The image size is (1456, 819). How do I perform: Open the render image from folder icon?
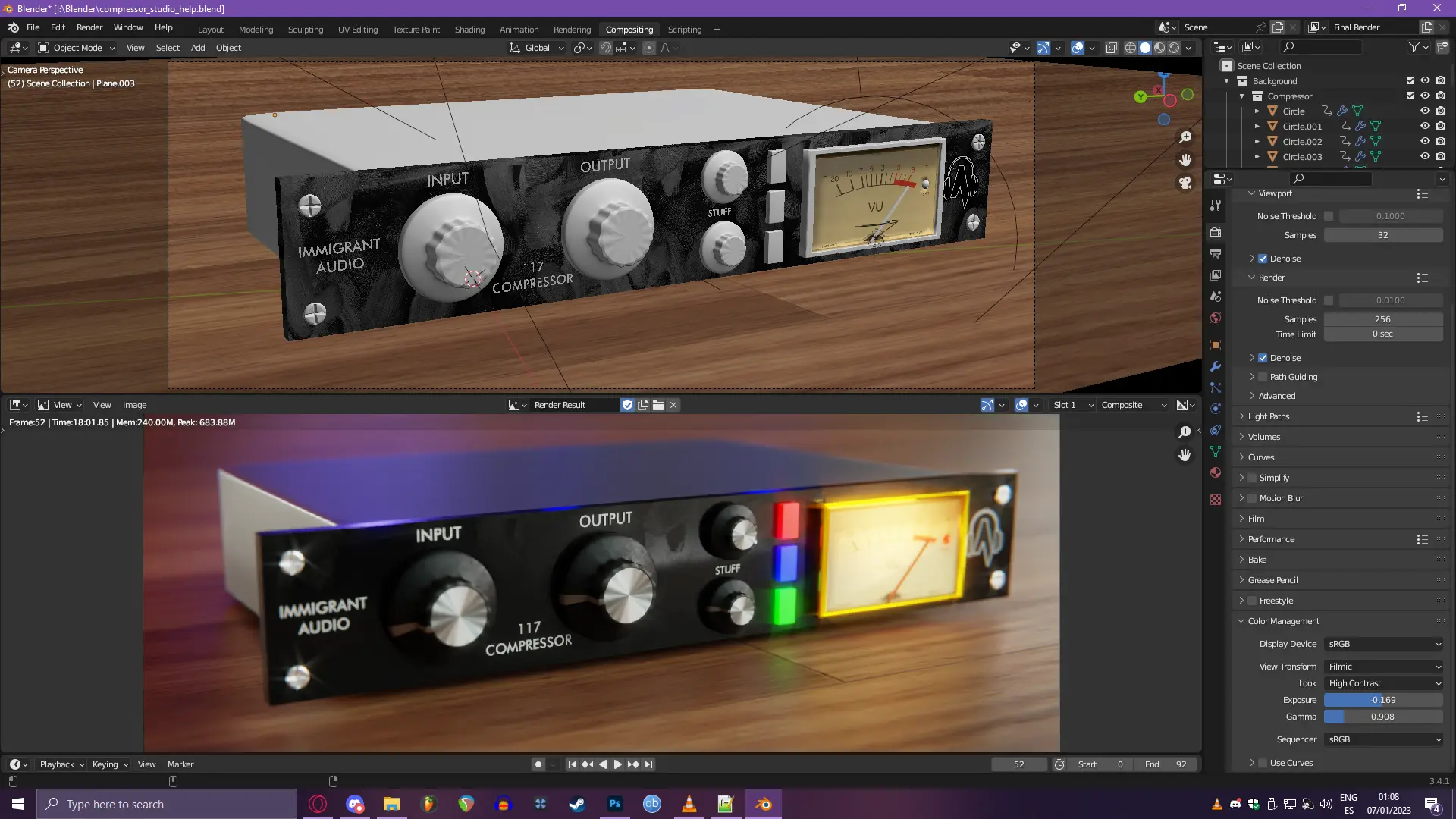pos(658,405)
